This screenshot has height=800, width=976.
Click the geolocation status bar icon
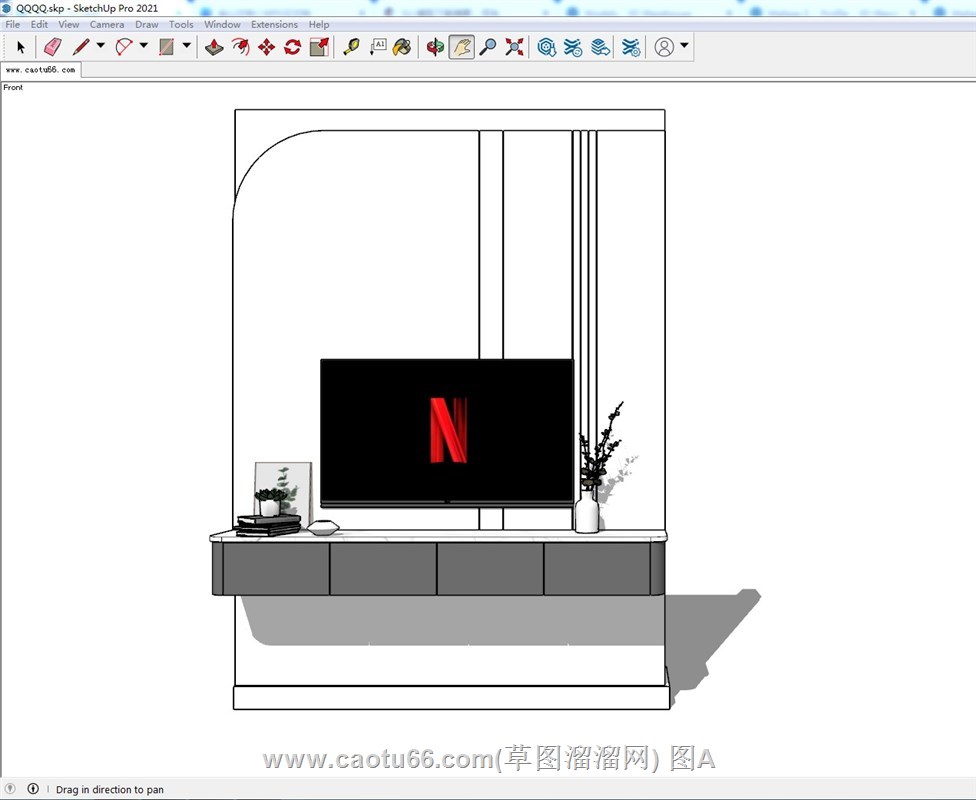[10, 789]
